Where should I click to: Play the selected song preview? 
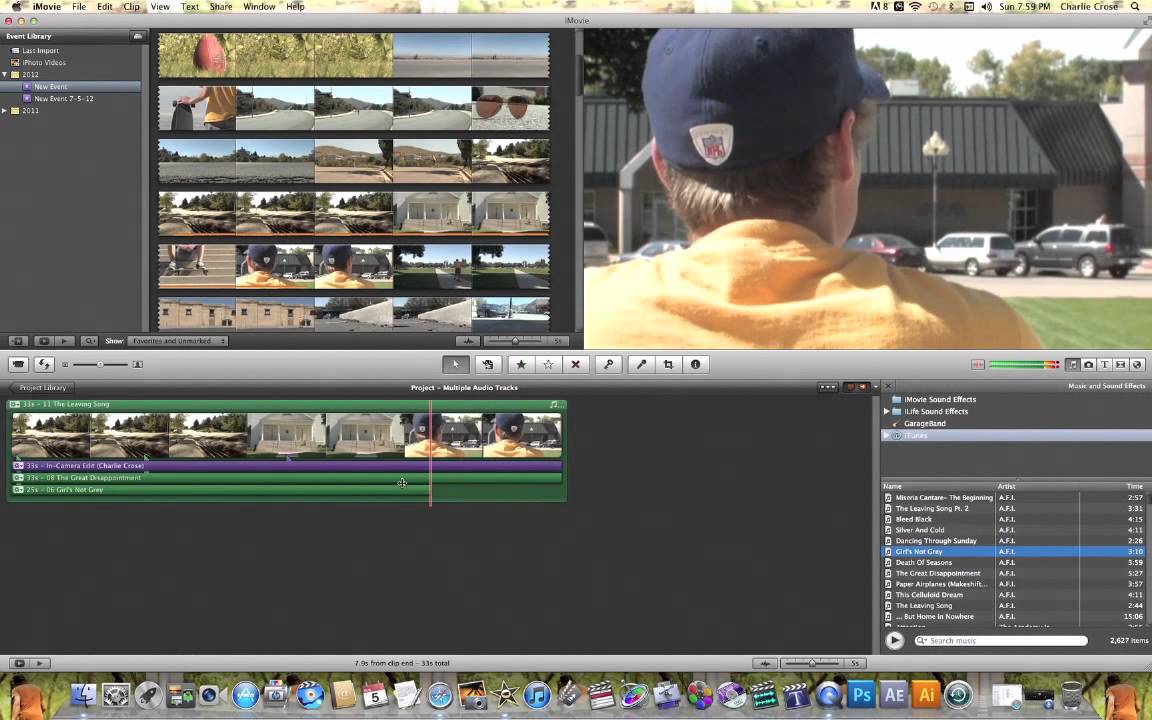[x=894, y=641]
